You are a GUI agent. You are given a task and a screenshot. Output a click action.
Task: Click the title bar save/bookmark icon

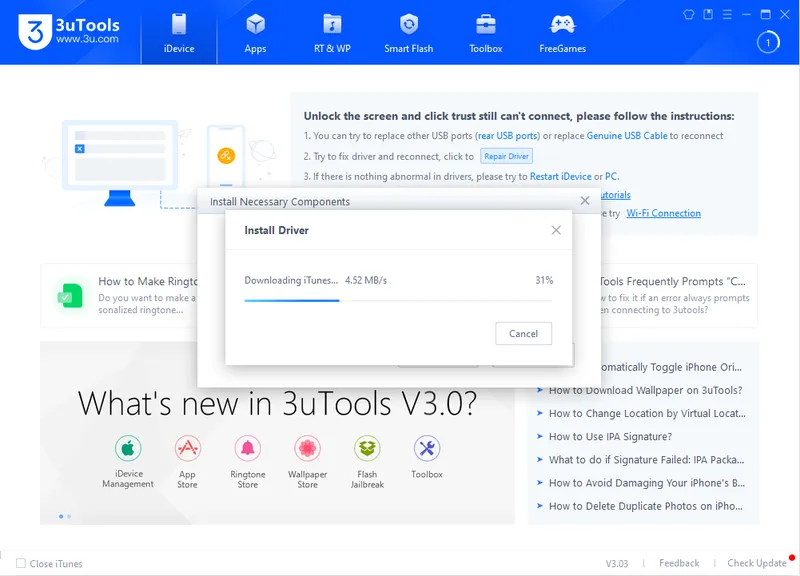[x=708, y=14]
